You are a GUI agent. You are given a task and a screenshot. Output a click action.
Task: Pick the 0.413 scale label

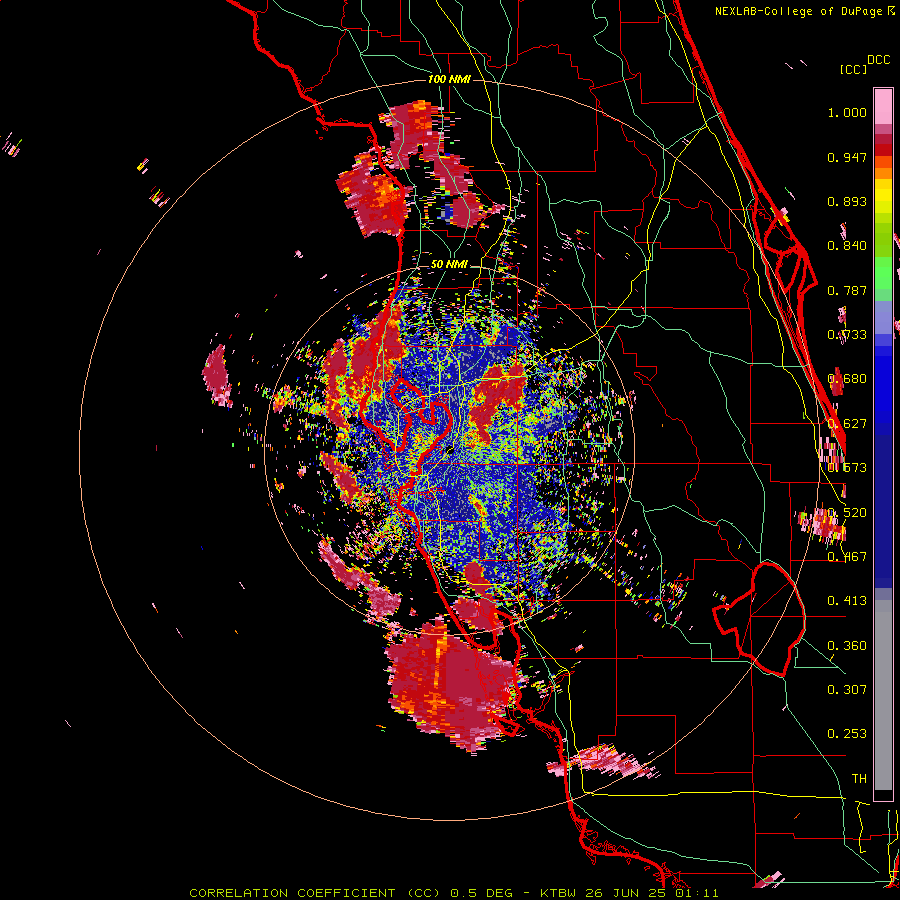pyautogui.click(x=847, y=601)
